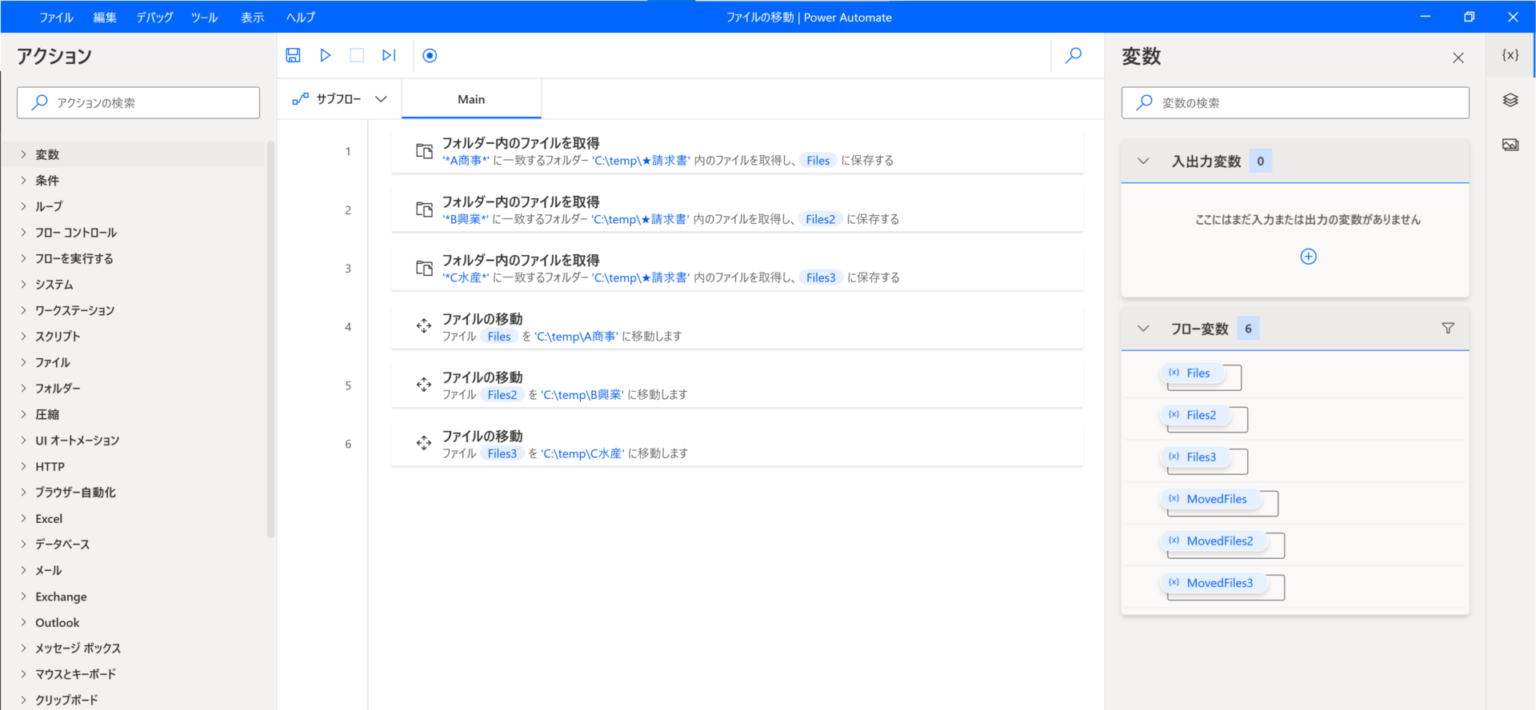This screenshot has width=1536, height=710.
Task: Open the variables {x} pane
Action: point(1511,57)
